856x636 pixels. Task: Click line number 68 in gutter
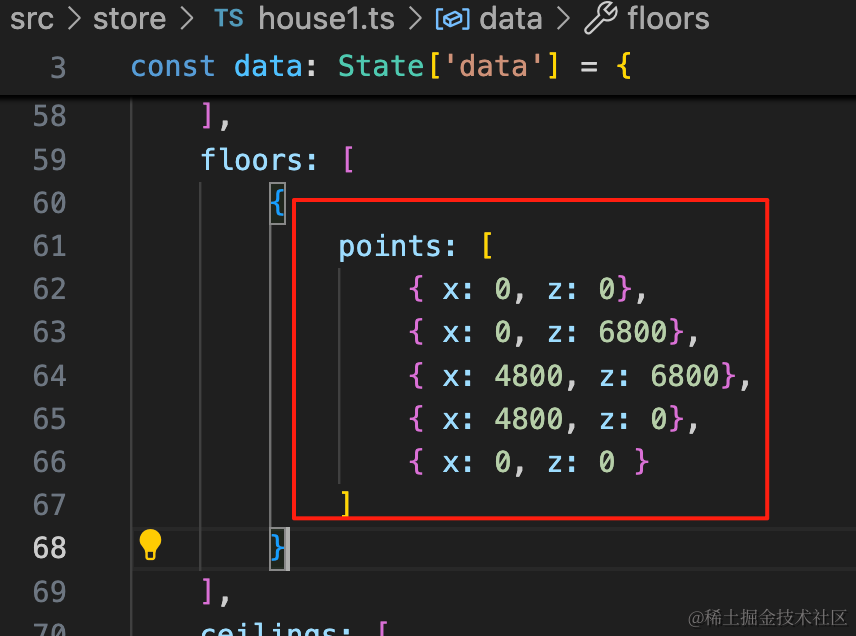(x=49, y=548)
